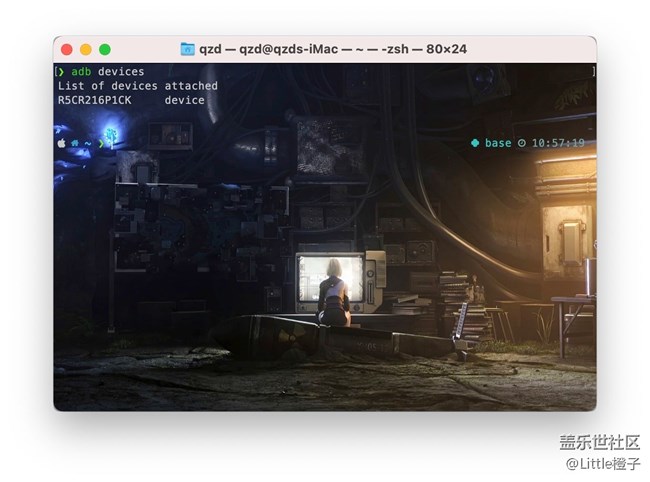This screenshot has width=650, height=482.
Task: Close the terminal window with red button
Action: click(67, 49)
